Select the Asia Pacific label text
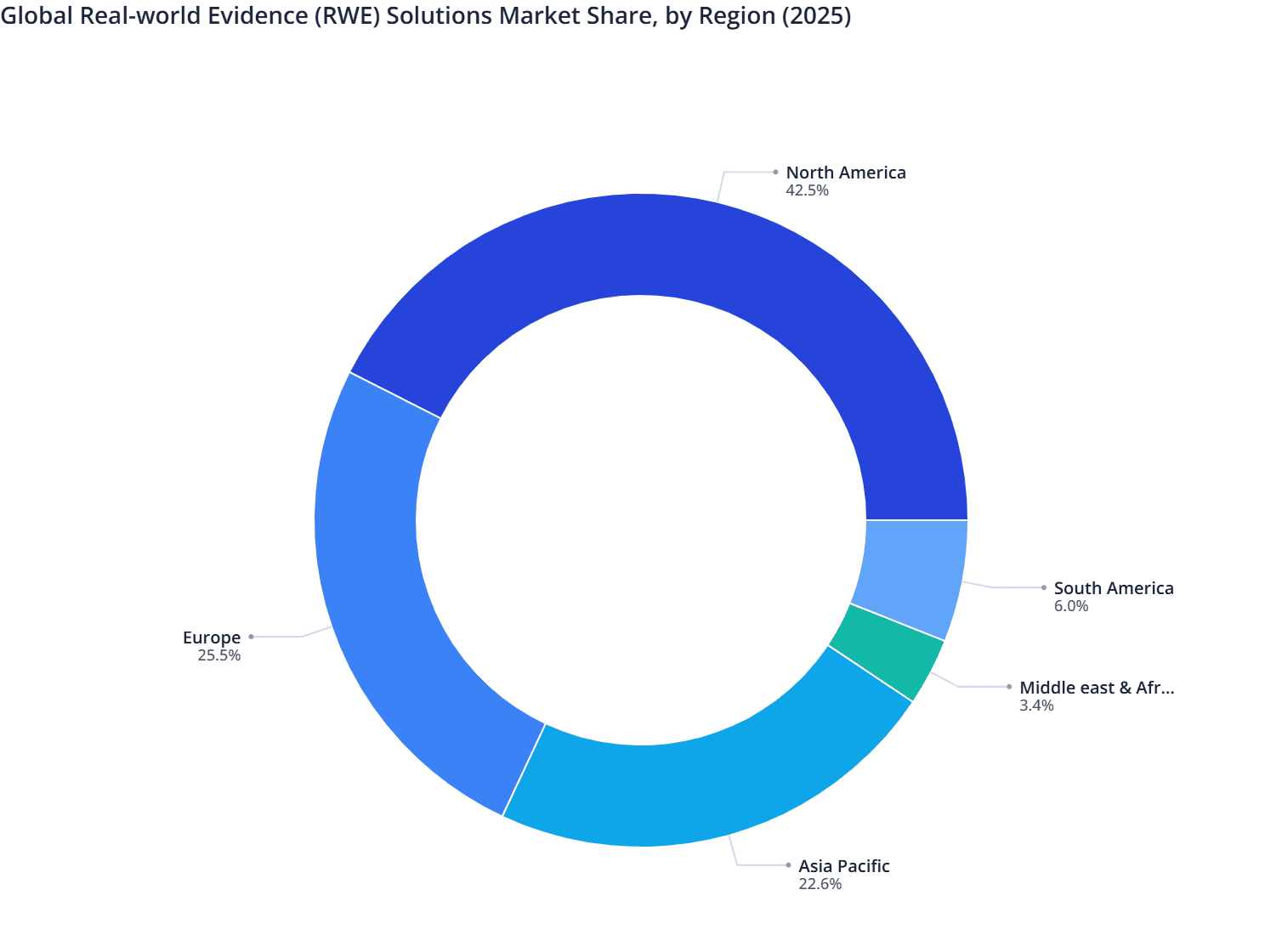The image size is (1282, 952). [843, 866]
